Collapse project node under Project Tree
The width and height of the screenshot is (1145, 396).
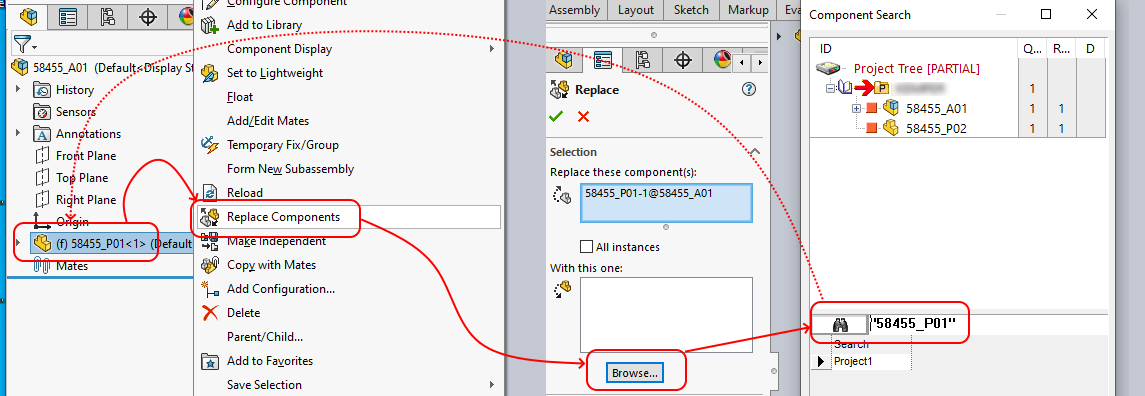830,88
